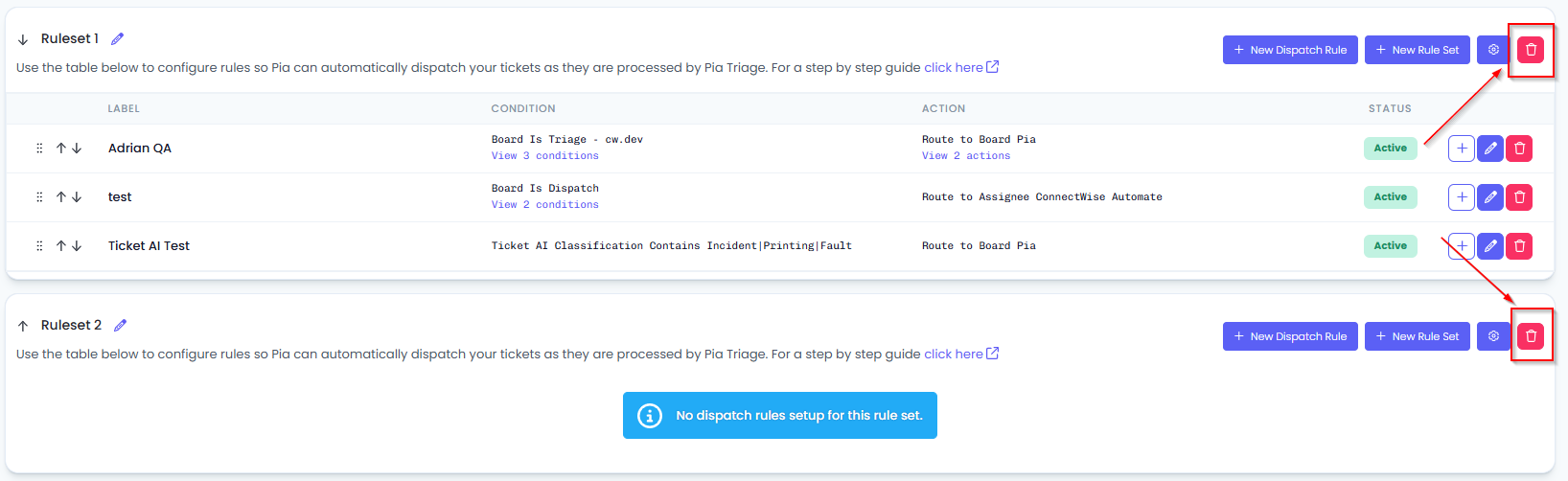The image size is (1568, 481).
Task: Move Ruleset 1 down with arrow
Action: (x=23, y=39)
